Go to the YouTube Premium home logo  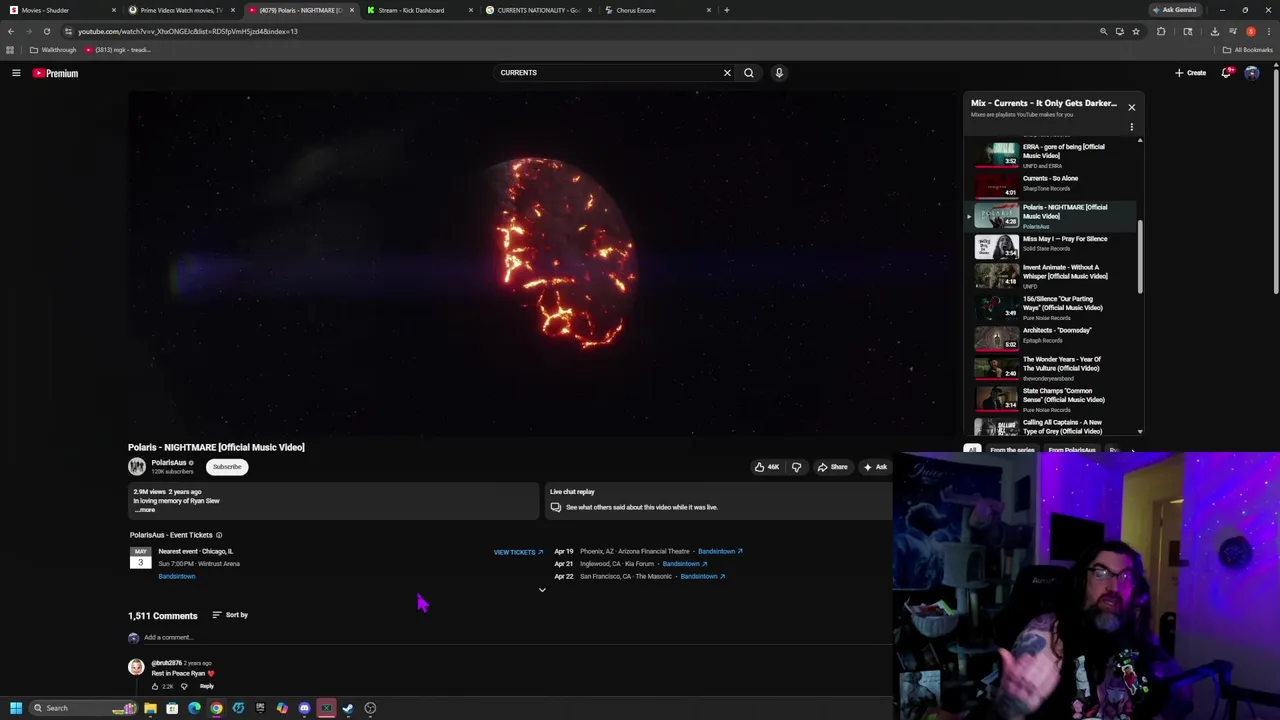pos(55,73)
